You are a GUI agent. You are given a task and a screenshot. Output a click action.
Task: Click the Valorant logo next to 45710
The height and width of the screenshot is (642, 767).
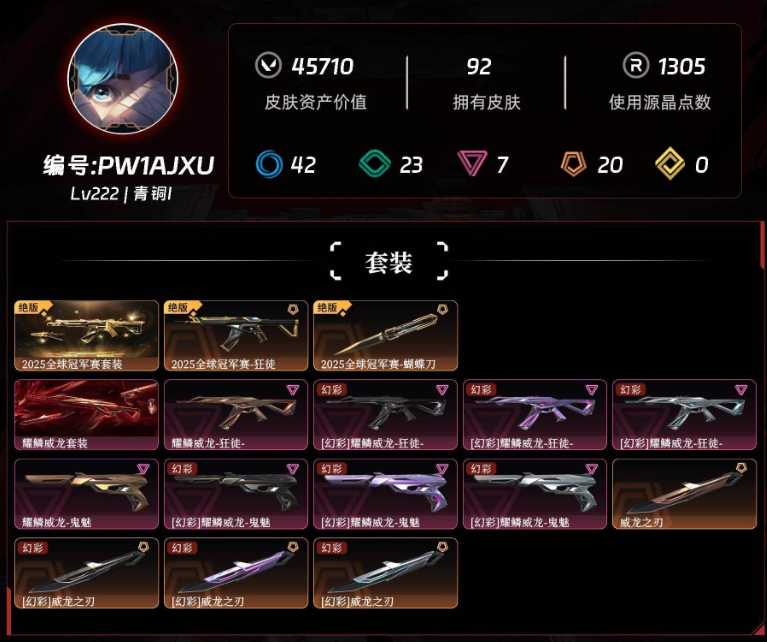[268, 66]
